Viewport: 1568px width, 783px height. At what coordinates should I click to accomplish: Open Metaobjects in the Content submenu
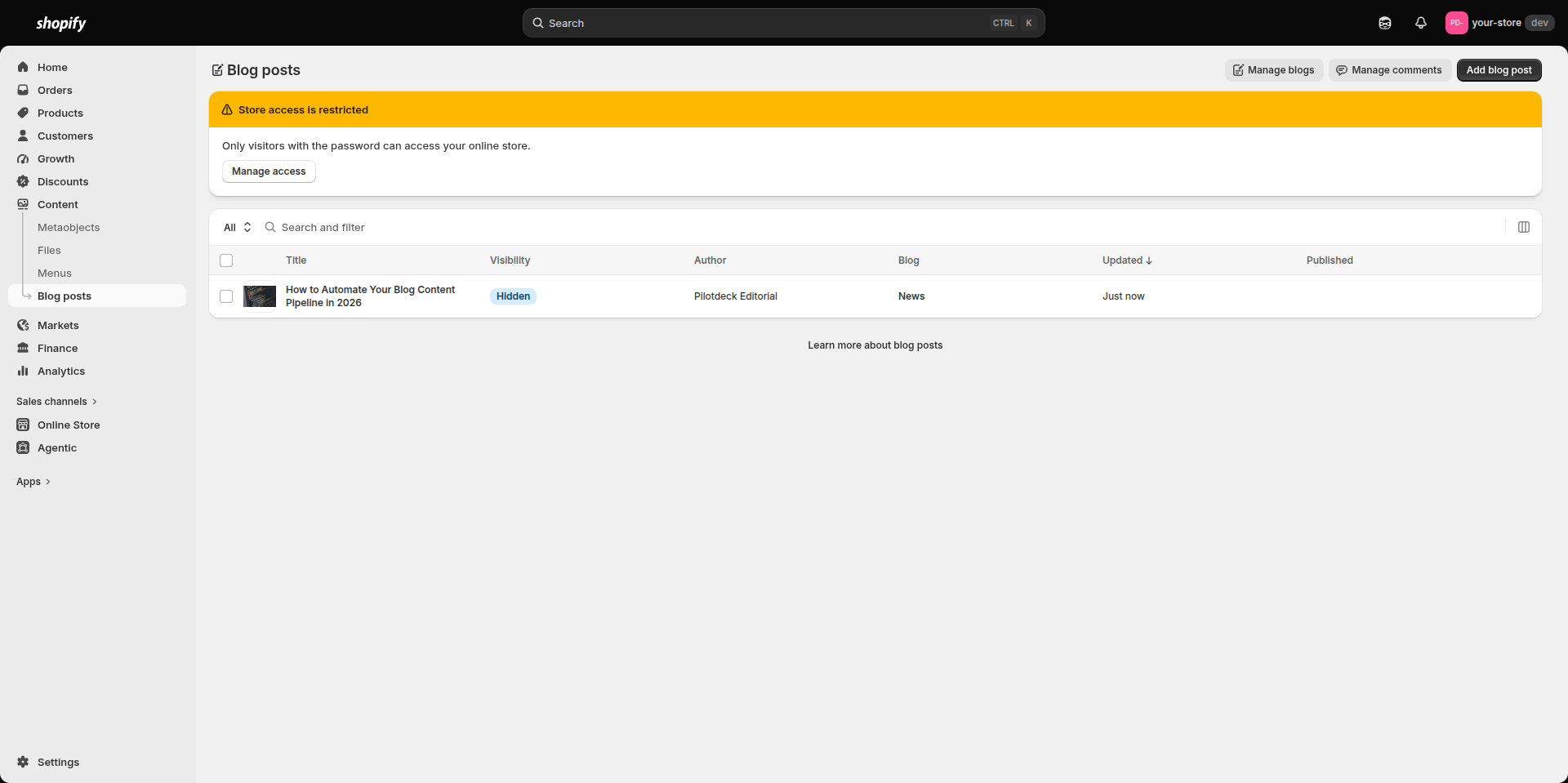69,227
